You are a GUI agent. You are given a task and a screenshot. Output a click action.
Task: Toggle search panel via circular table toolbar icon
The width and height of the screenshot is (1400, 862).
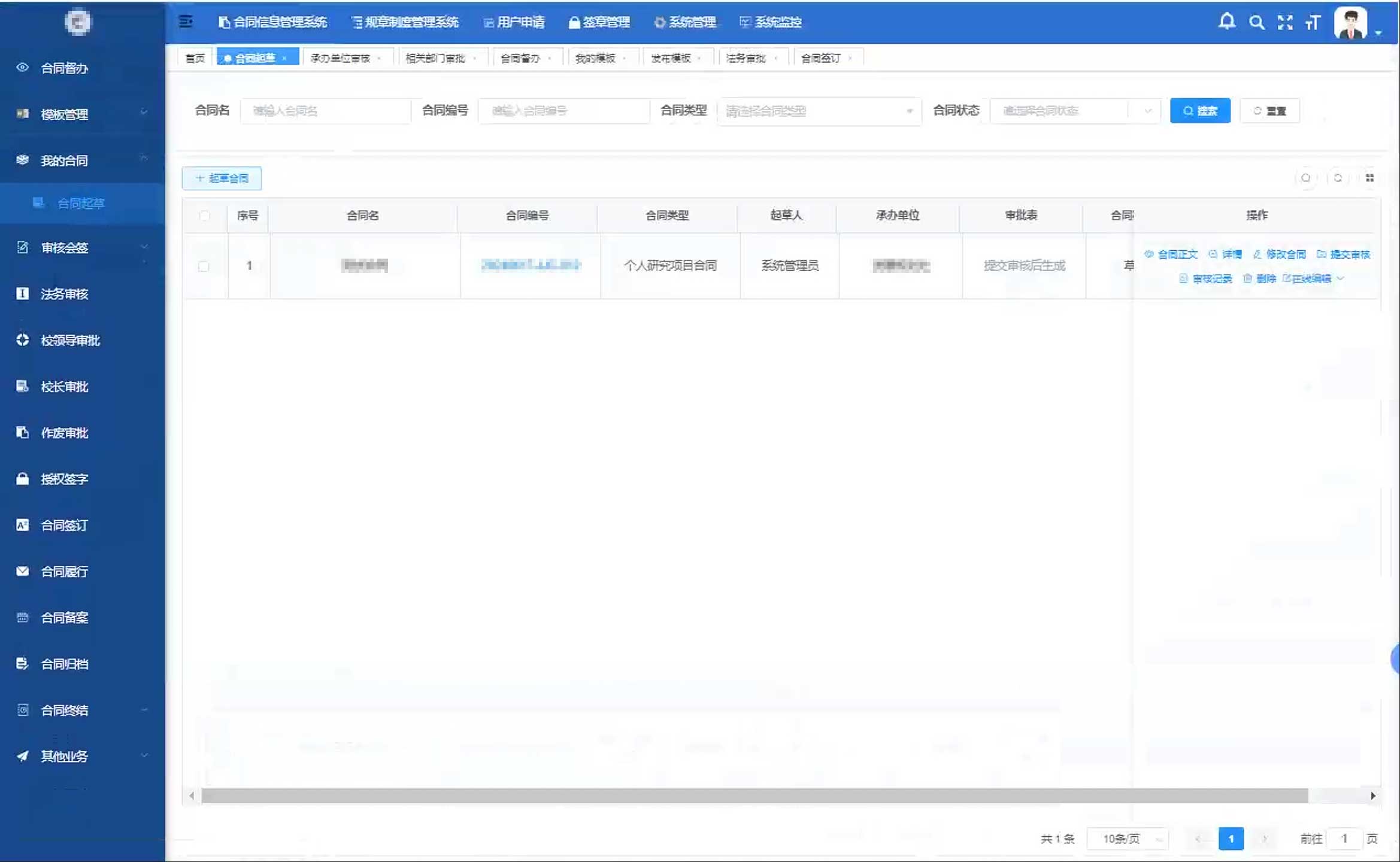pyautogui.click(x=1305, y=178)
